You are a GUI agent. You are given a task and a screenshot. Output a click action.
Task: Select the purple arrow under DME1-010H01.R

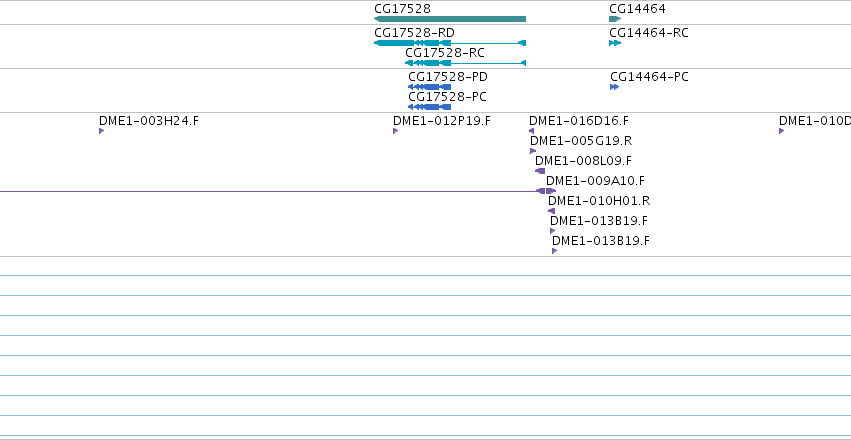tap(551, 211)
